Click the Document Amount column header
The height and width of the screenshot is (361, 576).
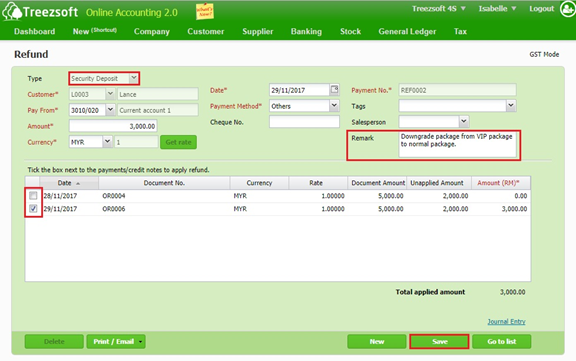[x=378, y=183]
